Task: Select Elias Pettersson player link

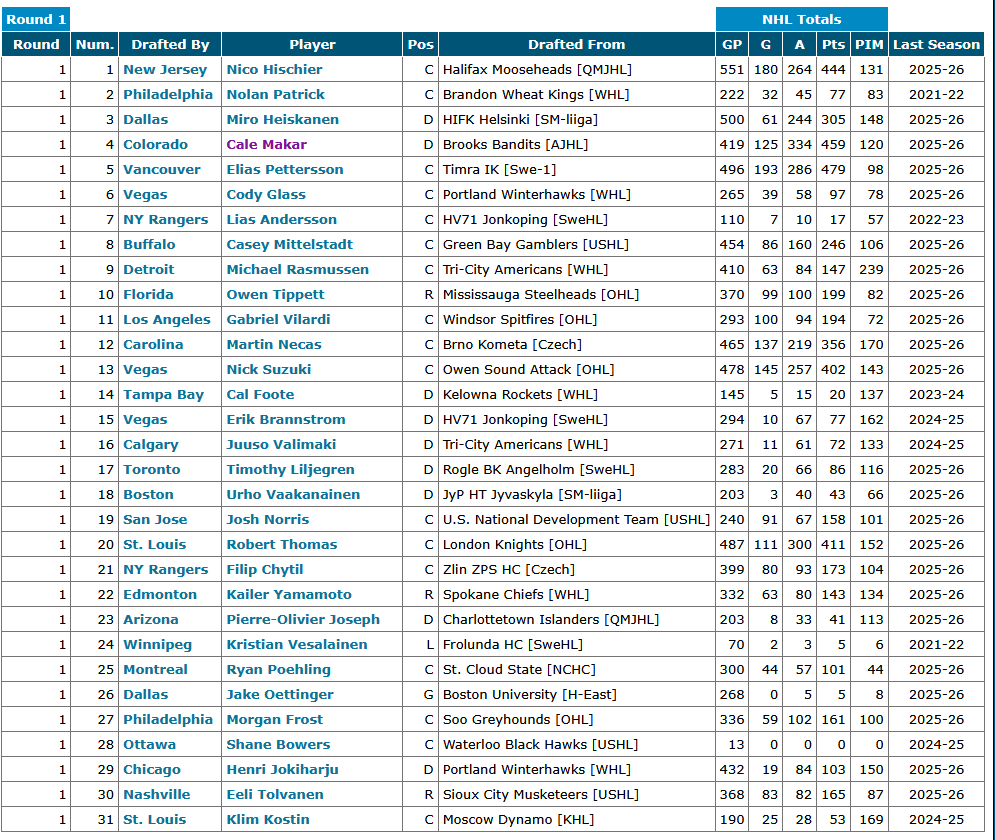Action: pos(285,169)
